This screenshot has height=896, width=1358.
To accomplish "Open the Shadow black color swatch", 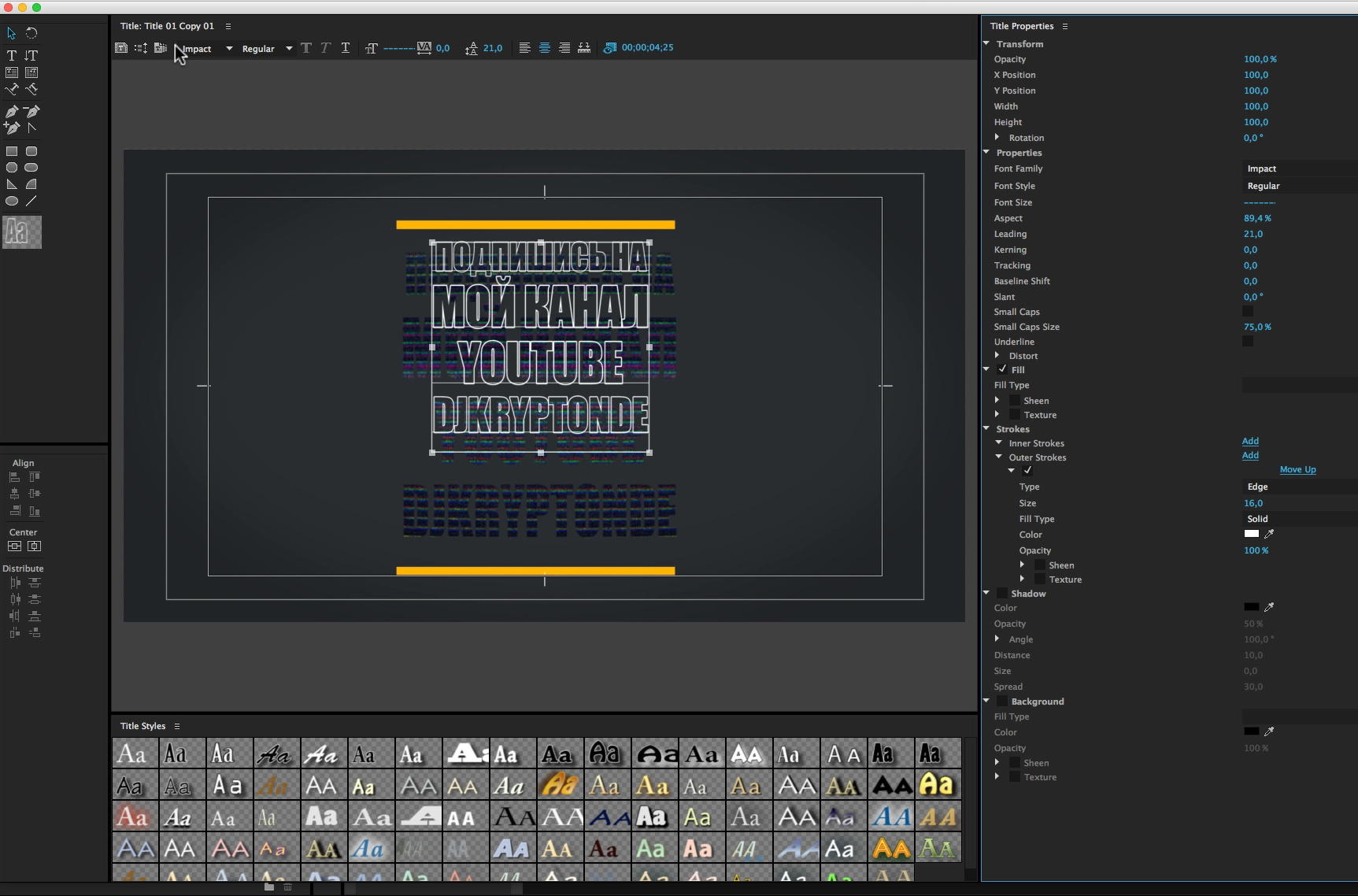I will (1251, 607).
